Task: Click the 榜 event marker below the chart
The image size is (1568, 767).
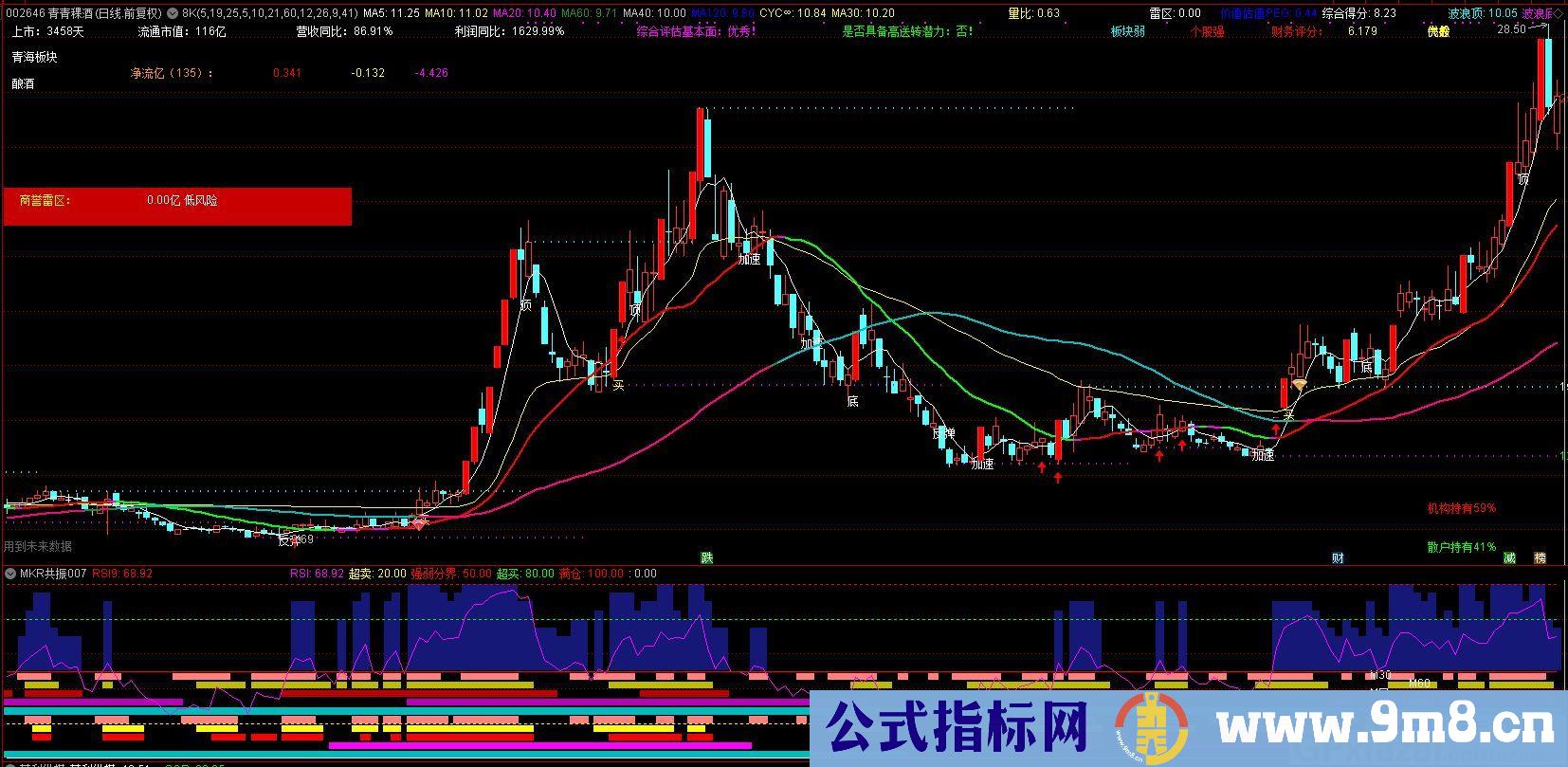Action: (x=1541, y=557)
